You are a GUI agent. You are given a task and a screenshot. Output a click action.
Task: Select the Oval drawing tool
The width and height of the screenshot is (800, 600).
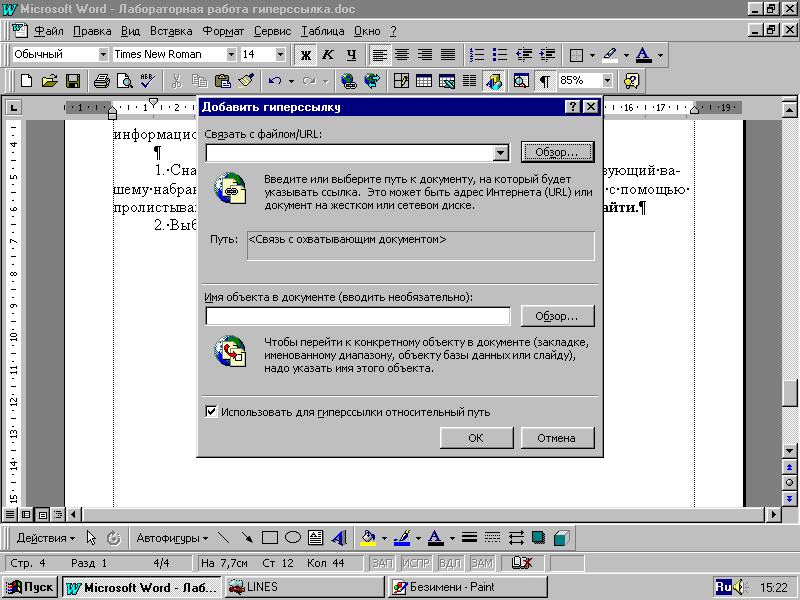coord(293,538)
